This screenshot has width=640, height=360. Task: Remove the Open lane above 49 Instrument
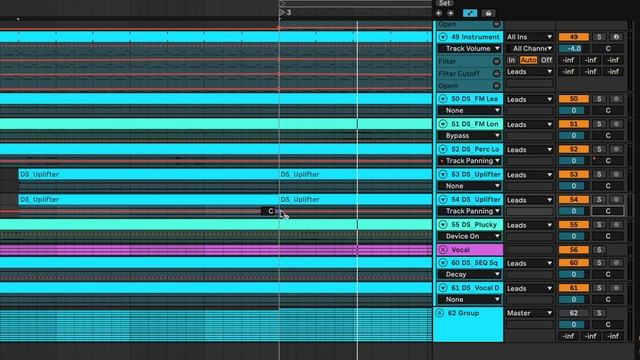click(x=496, y=24)
